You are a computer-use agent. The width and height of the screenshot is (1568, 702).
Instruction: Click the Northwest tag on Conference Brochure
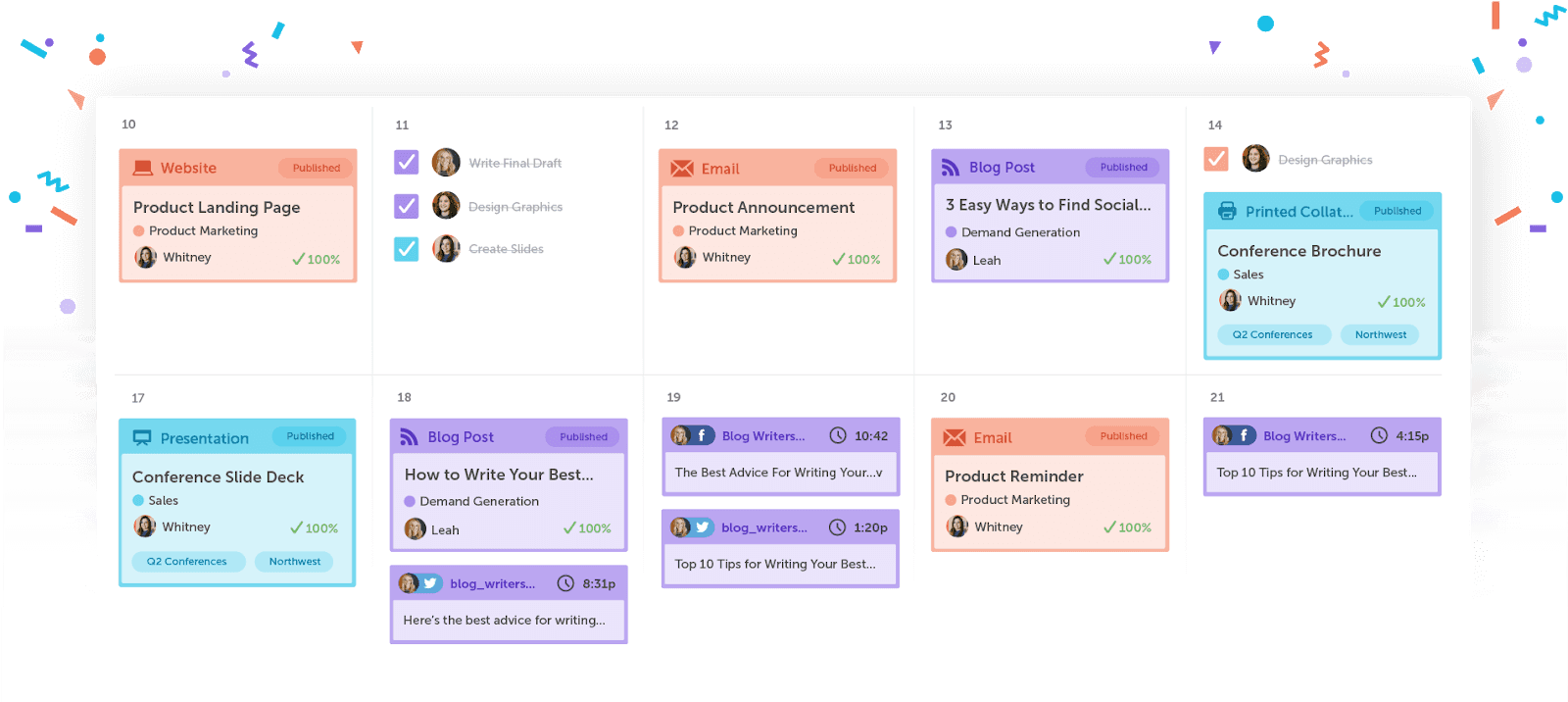[1380, 334]
